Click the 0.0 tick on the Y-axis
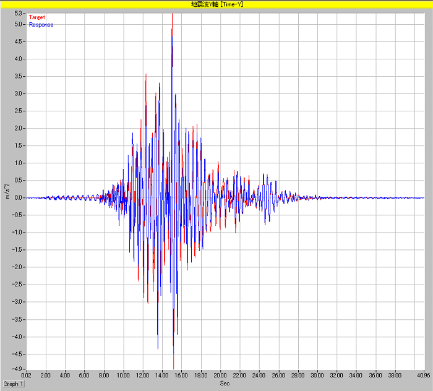The width and height of the screenshot is (433, 391). point(19,198)
